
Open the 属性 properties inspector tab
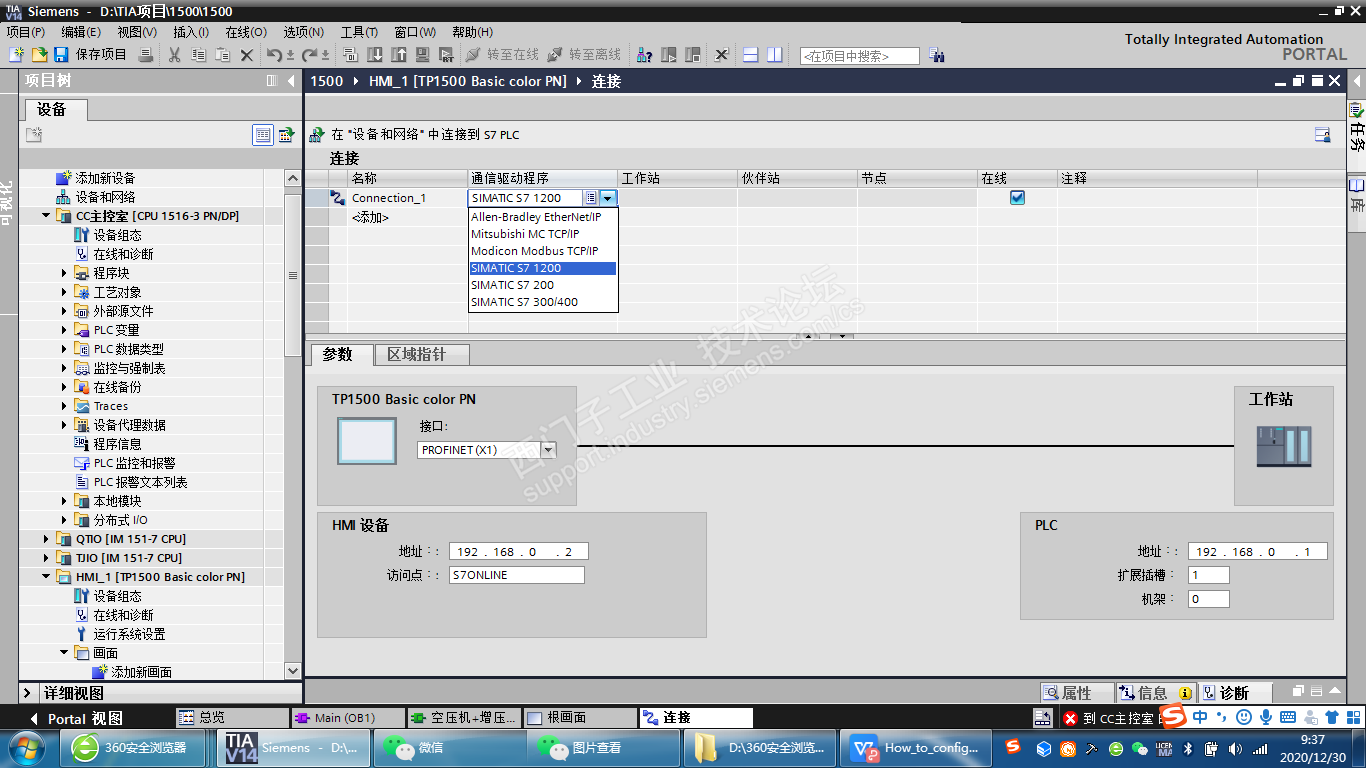(x=1077, y=693)
